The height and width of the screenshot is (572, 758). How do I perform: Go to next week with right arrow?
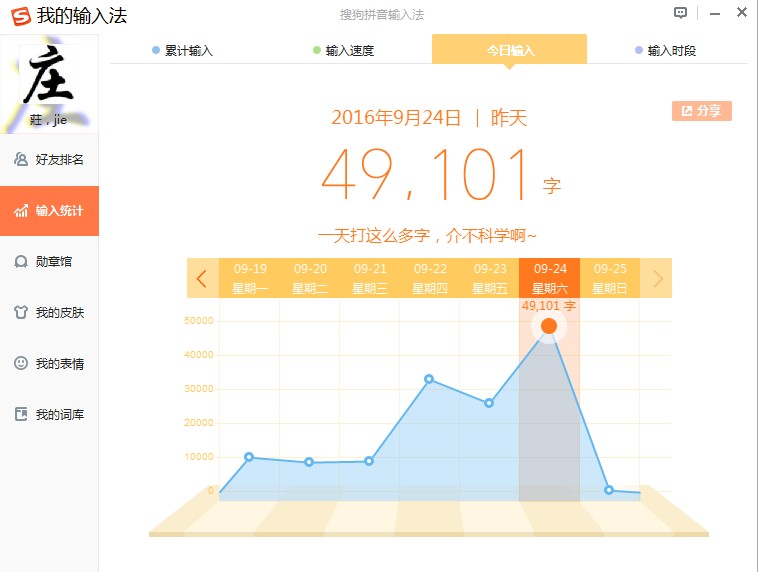coord(656,278)
